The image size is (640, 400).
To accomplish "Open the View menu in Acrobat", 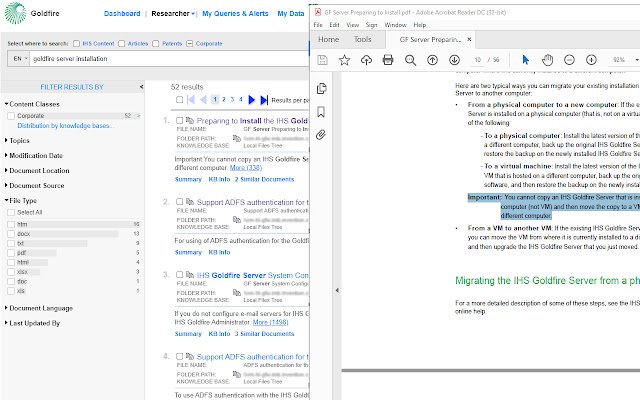I will pyautogui.click(x=353, y=25).
